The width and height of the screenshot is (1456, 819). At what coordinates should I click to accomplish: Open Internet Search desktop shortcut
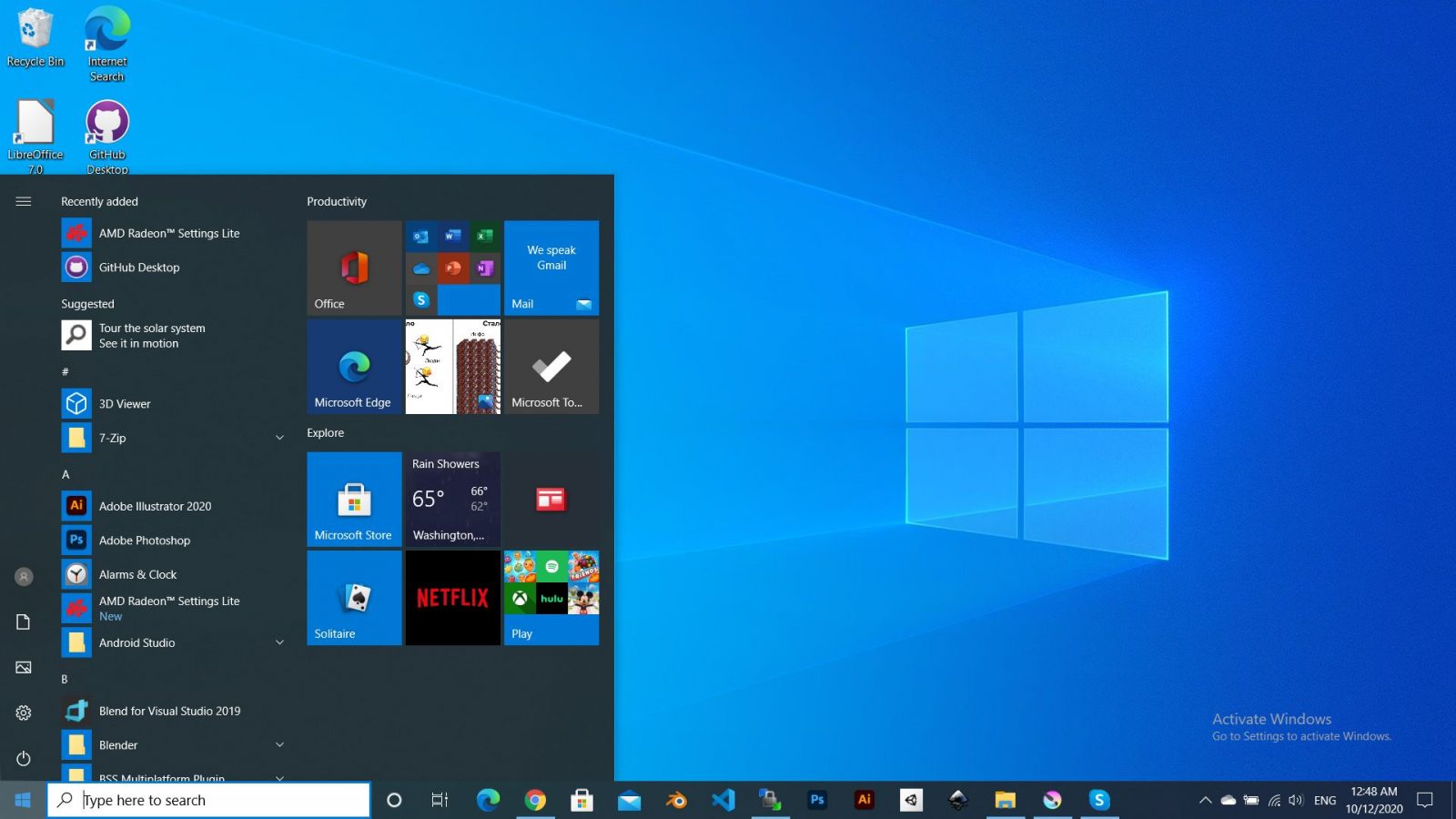click(x=107, y=44)
